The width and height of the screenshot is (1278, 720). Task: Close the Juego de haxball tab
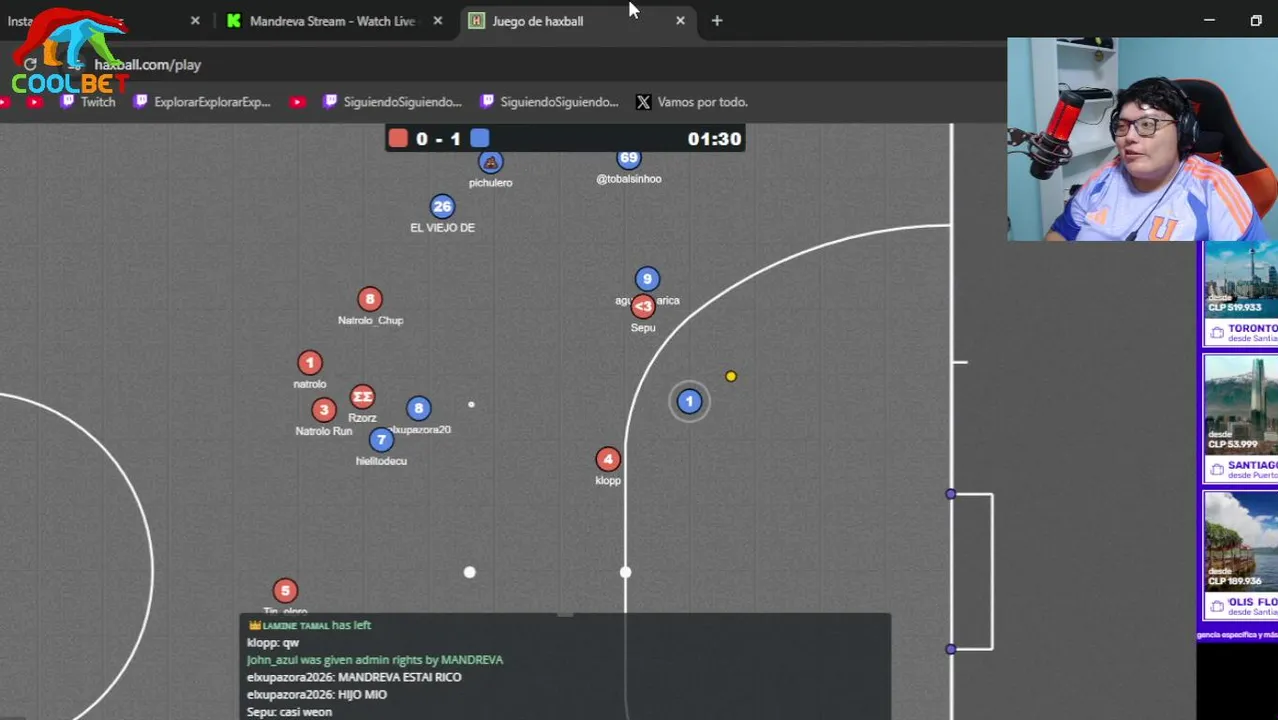coord(680,21)
